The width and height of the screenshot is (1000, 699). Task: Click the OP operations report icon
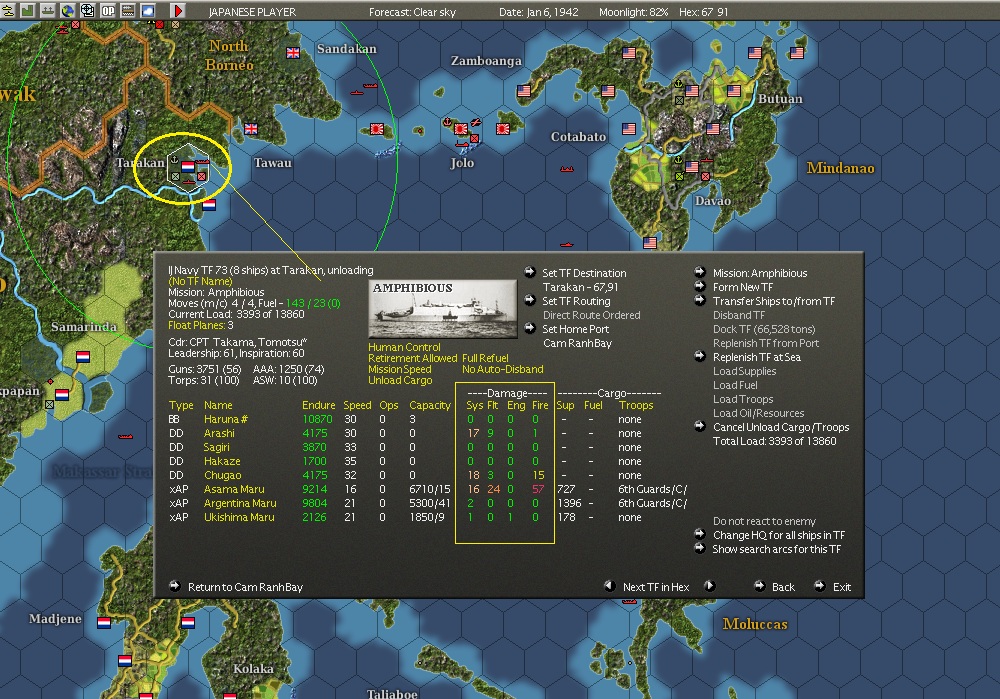coord(108,10)
